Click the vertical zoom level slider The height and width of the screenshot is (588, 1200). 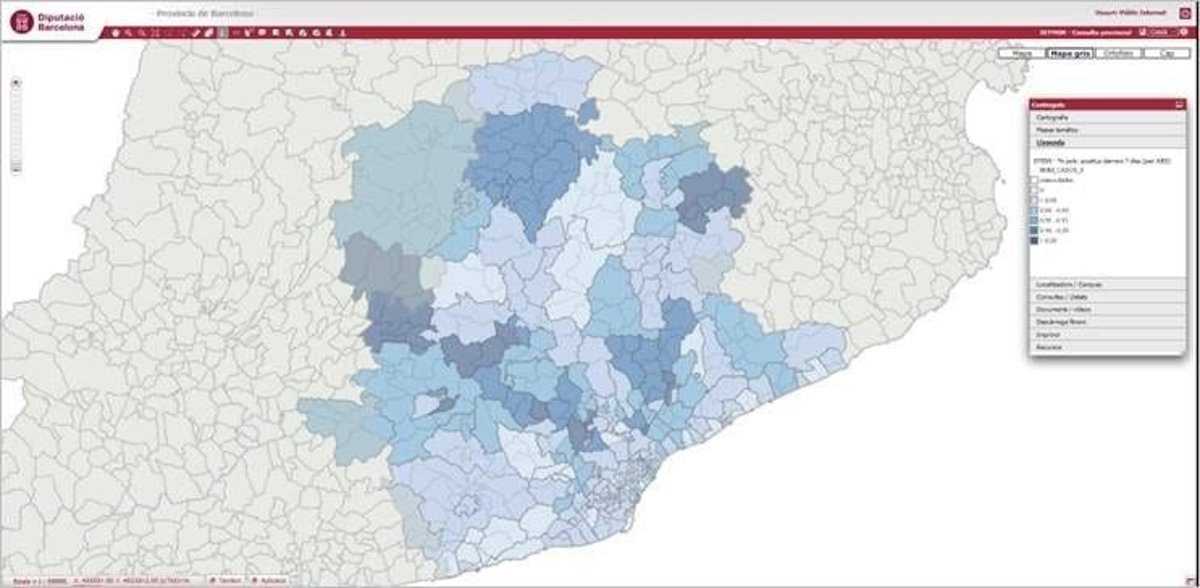[16, 125]
